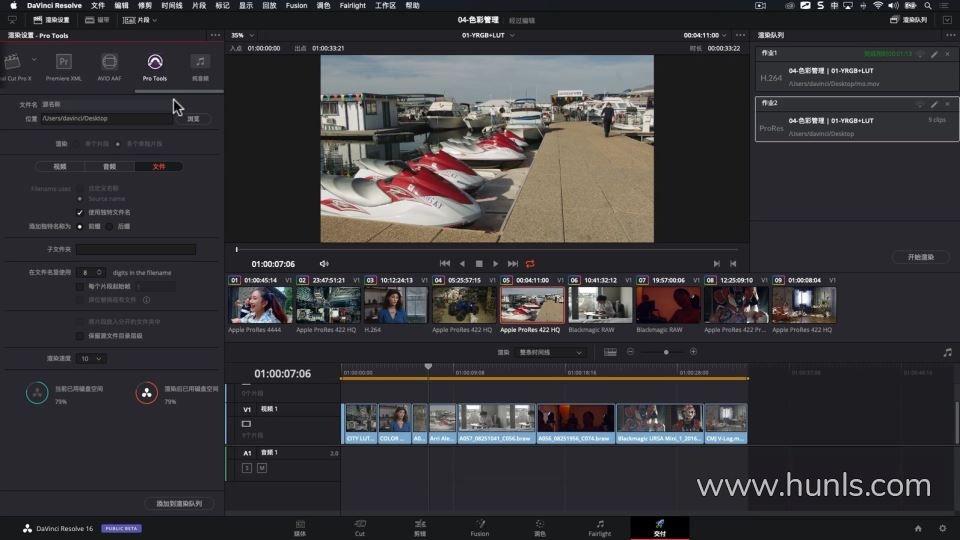
Task: Mute audio track A1 with M button
Action: 262,468
